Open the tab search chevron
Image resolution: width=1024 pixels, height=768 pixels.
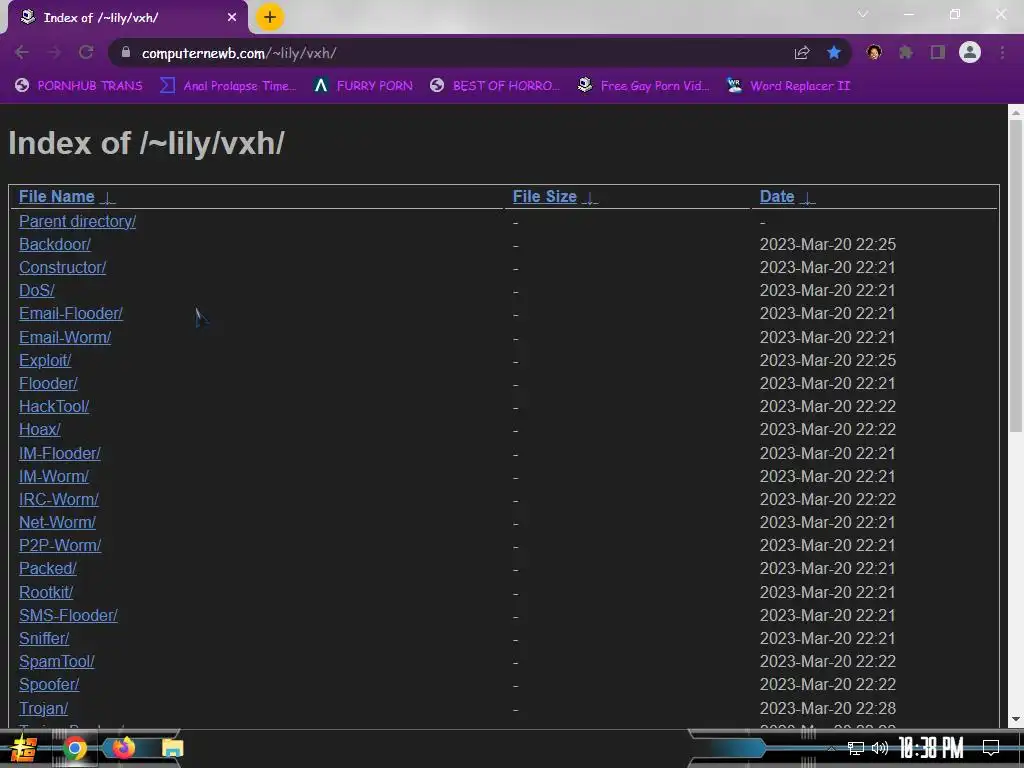pyautogui.click(x=863, y=14)
